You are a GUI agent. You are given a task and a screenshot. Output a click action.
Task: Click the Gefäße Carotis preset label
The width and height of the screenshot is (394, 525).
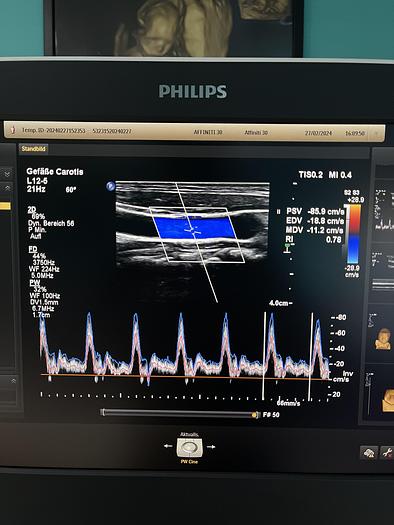(55, 172)
